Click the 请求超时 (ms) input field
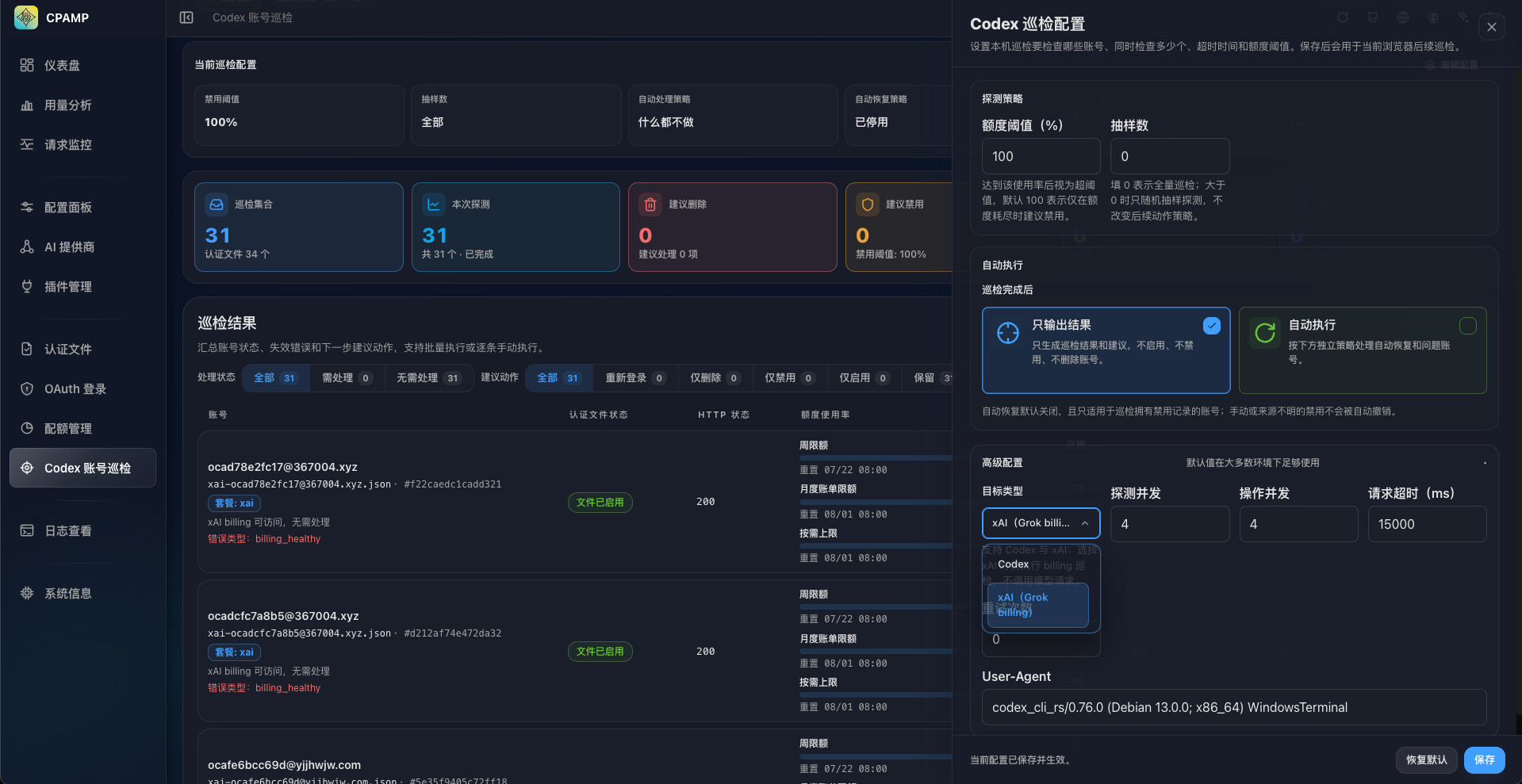1522x784 pixels. click(x=1428, y=524)
